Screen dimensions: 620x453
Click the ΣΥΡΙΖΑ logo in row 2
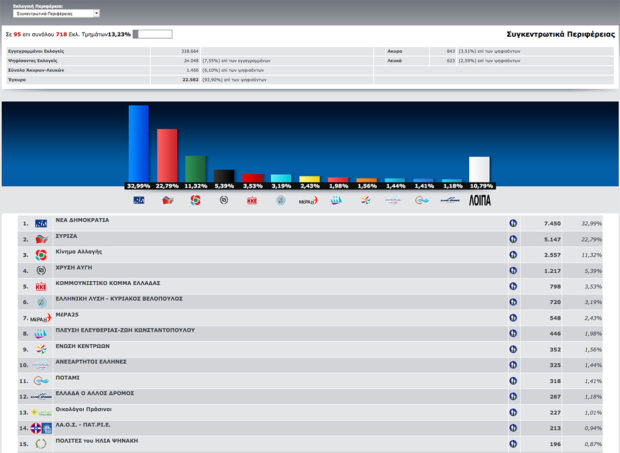tap(41, 239)
